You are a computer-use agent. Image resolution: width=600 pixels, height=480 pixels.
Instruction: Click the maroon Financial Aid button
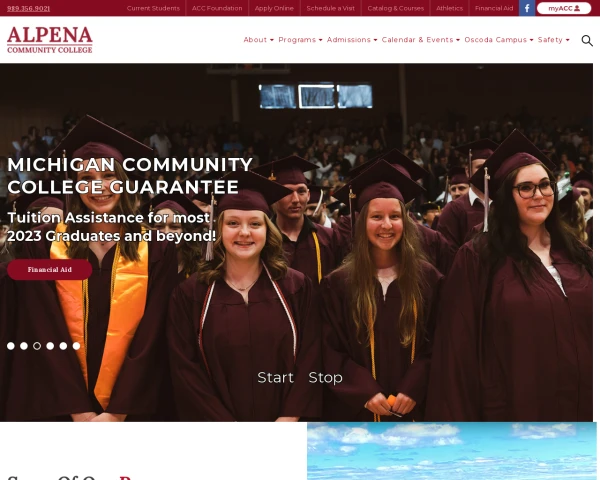click(49, 269)
